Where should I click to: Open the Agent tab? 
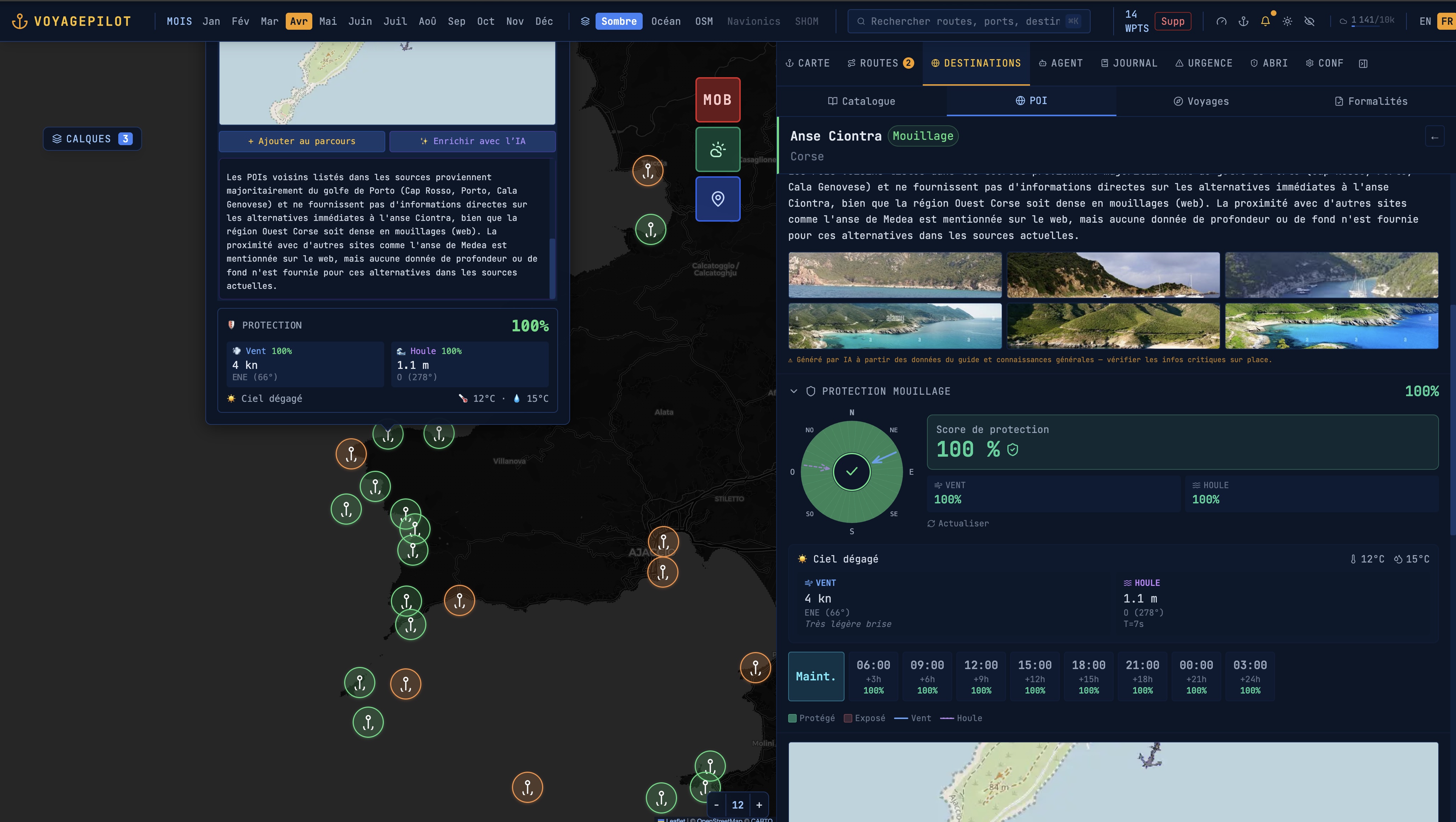(x=1060, y=63)
